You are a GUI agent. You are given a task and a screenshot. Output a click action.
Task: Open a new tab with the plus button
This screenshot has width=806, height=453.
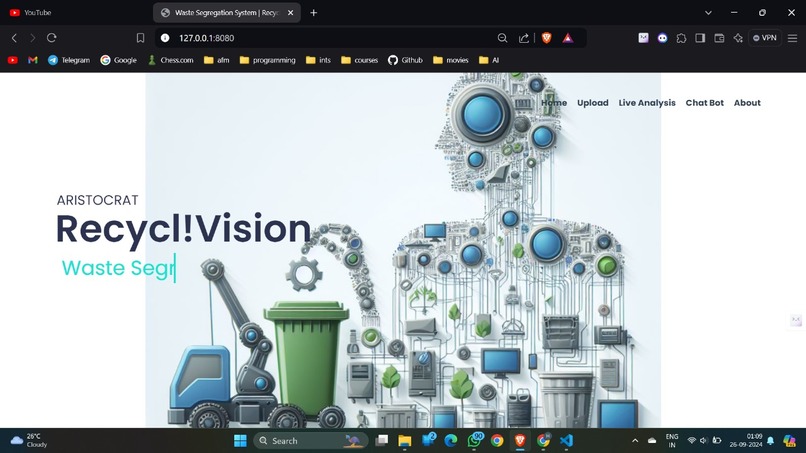pyautogui.click(x=314, y=13)
